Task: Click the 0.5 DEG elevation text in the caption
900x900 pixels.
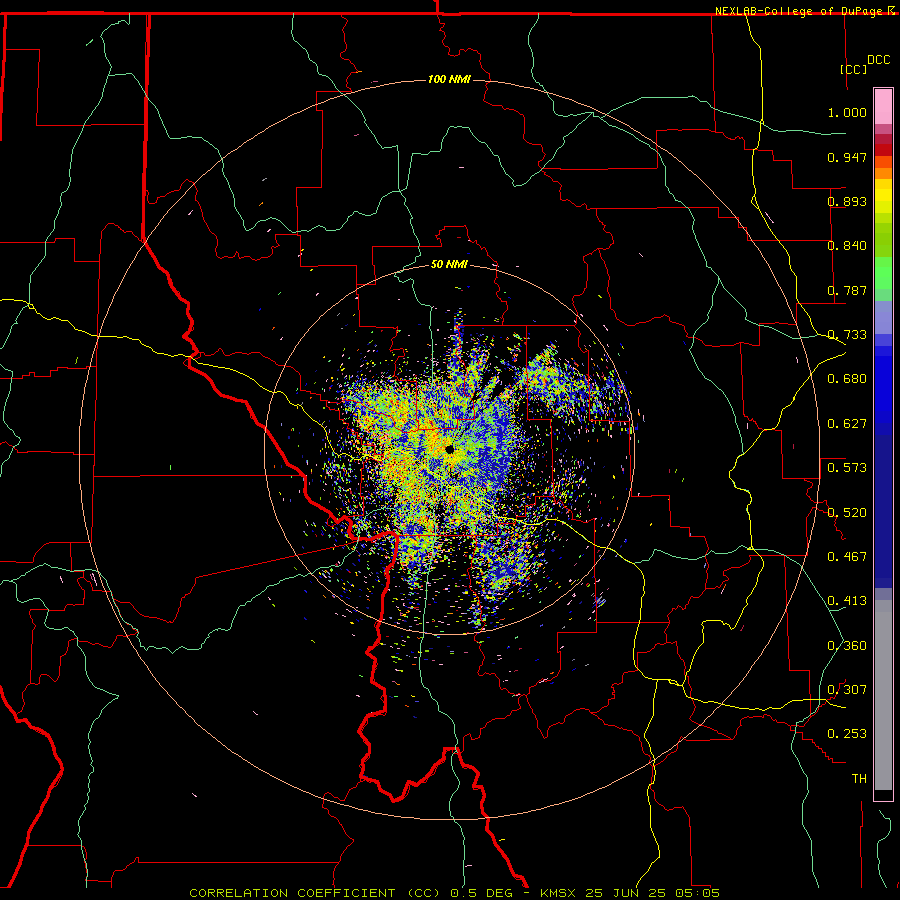Action: pos(484,893)
